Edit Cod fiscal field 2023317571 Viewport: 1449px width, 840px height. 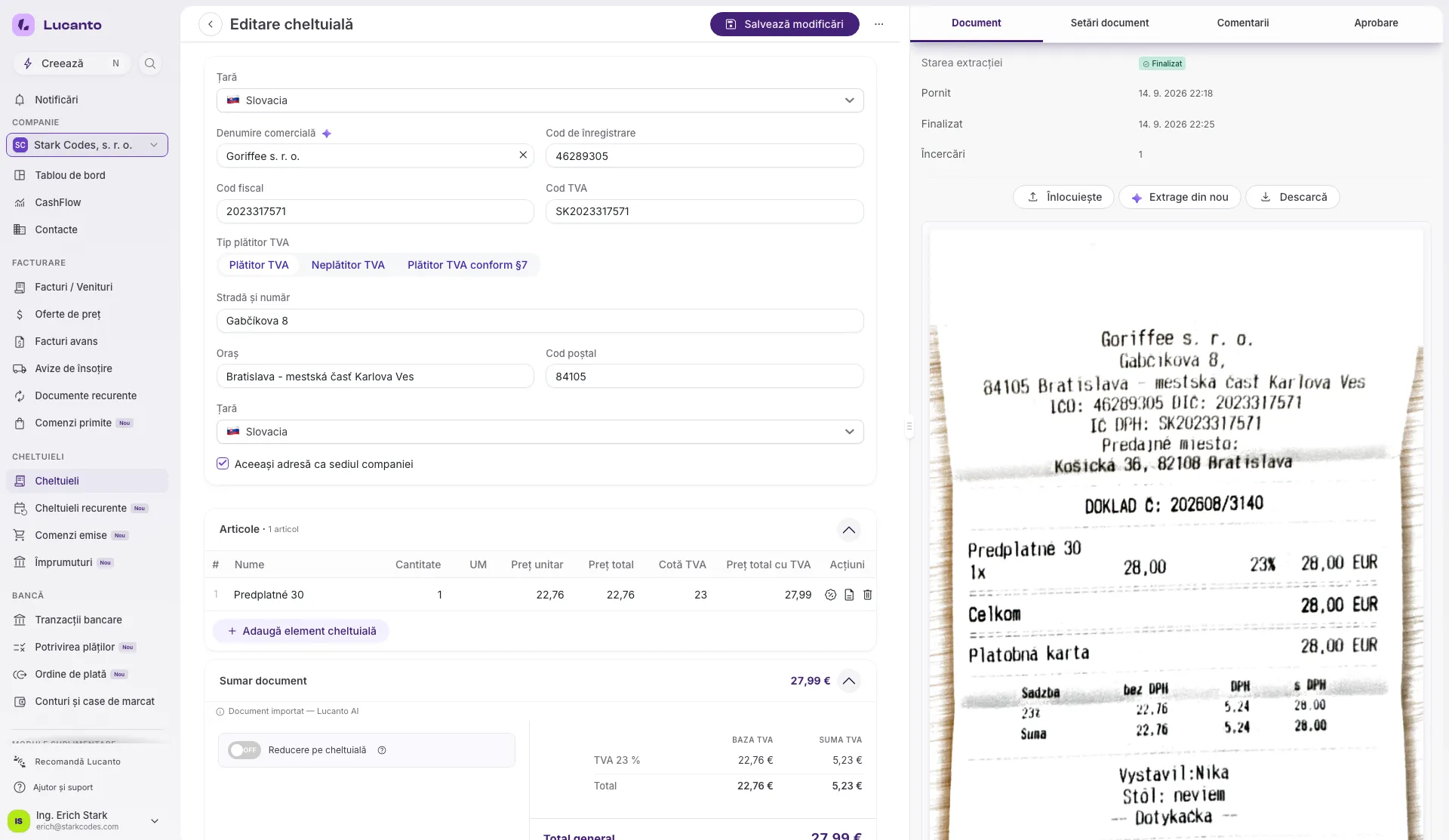pyautogui.click(x=375, y=211)
